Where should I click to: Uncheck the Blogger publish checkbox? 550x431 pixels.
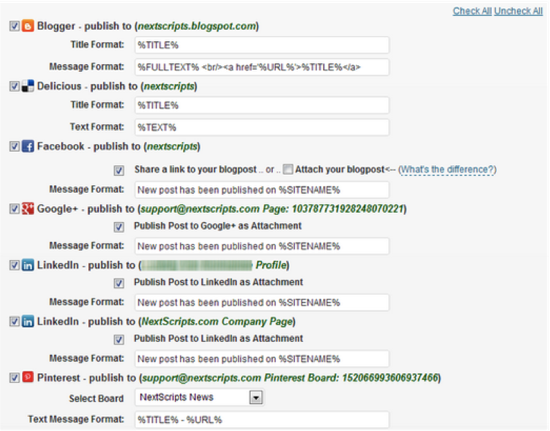pyautogui.click(x=14, y=26)
